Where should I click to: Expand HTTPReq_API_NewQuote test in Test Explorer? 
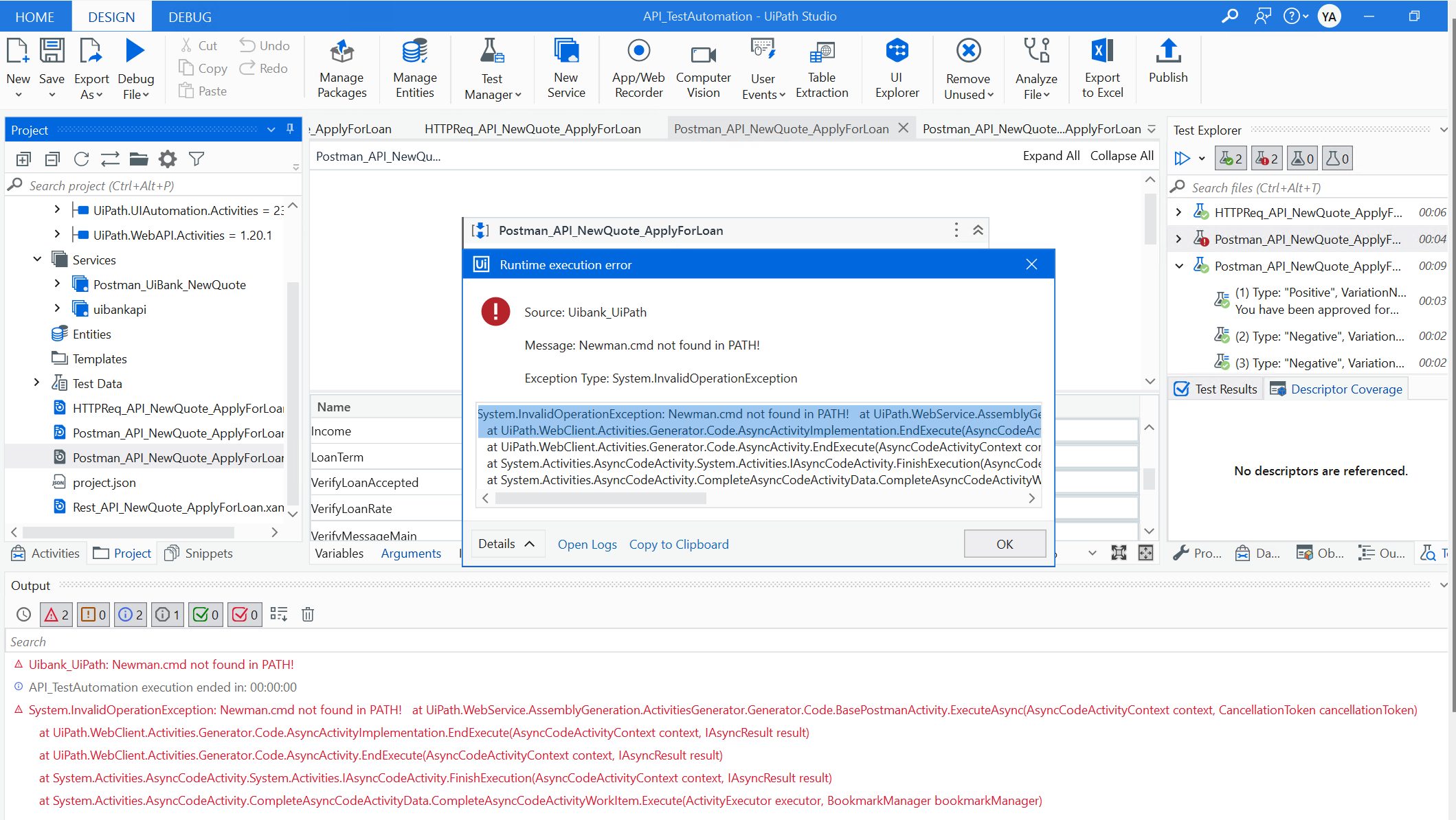(x=1179, y=212)
